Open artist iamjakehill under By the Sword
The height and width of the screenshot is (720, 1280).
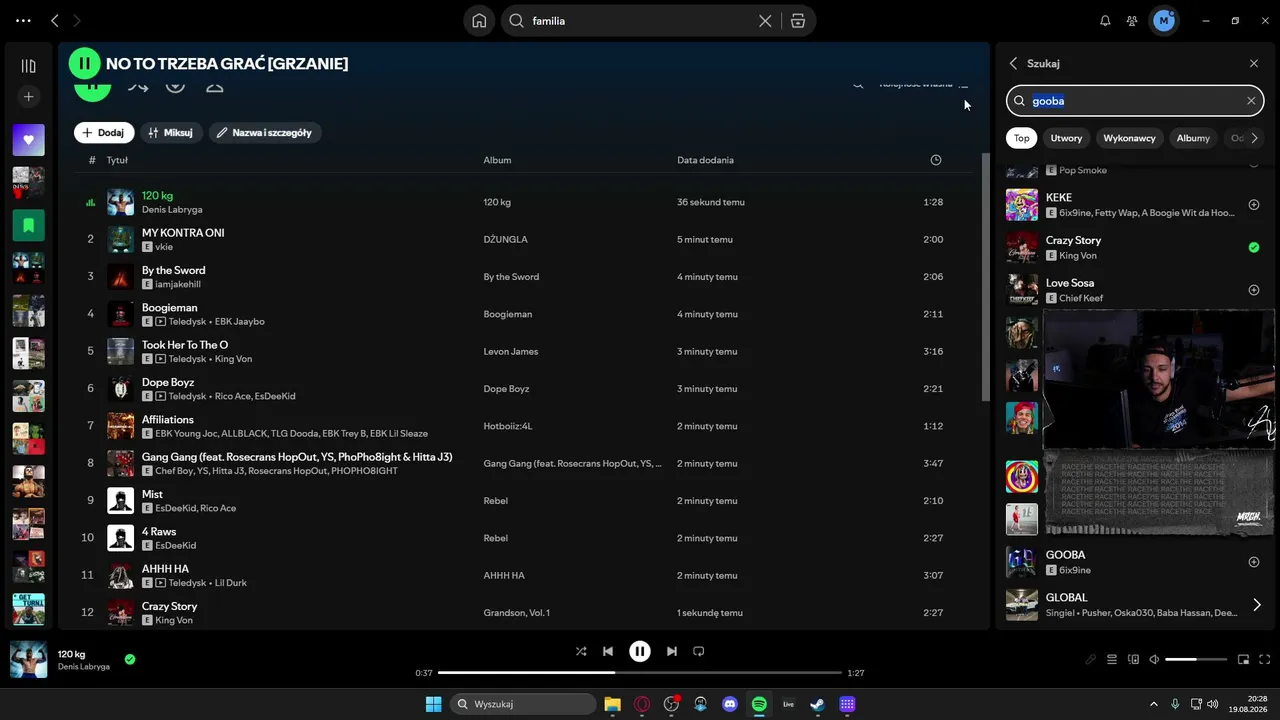pos(178,284)
